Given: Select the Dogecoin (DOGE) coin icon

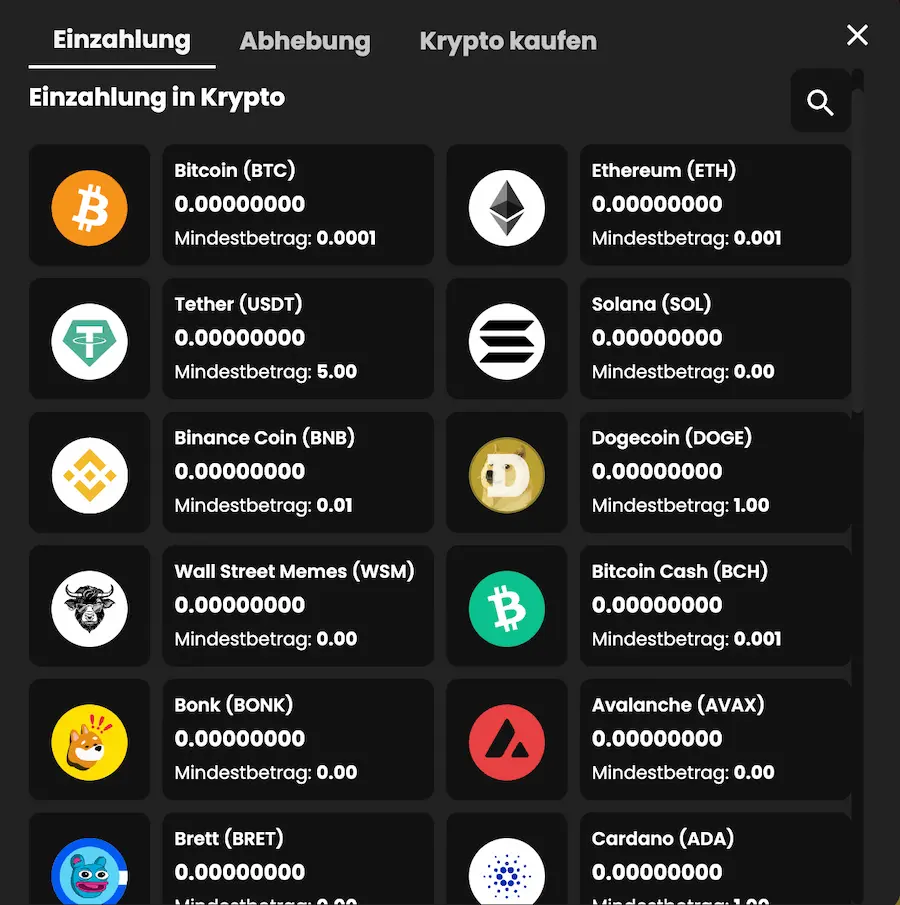Looking at the screenshot, I should point(507,472).
